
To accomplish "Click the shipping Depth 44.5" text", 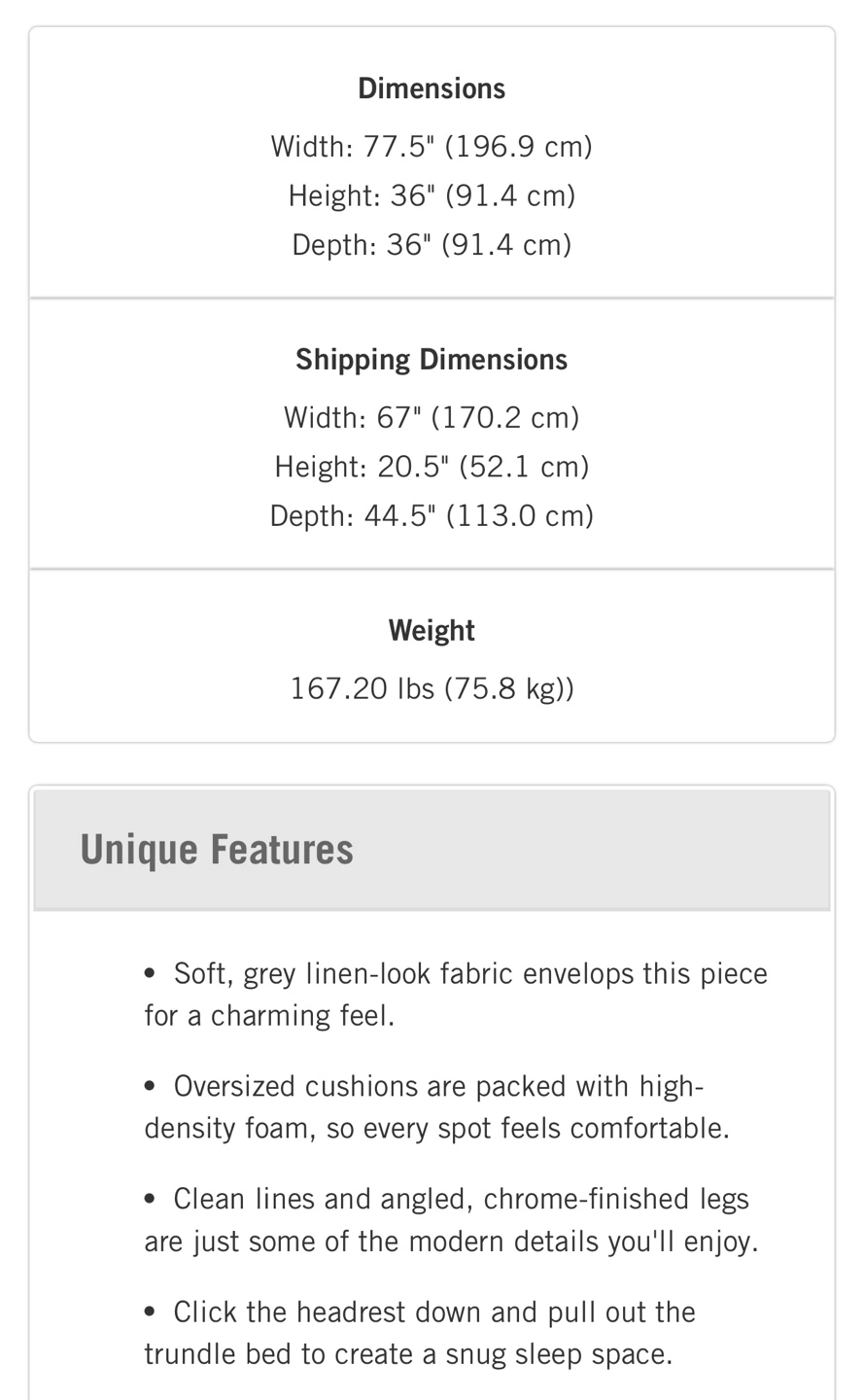I will 432,515.
